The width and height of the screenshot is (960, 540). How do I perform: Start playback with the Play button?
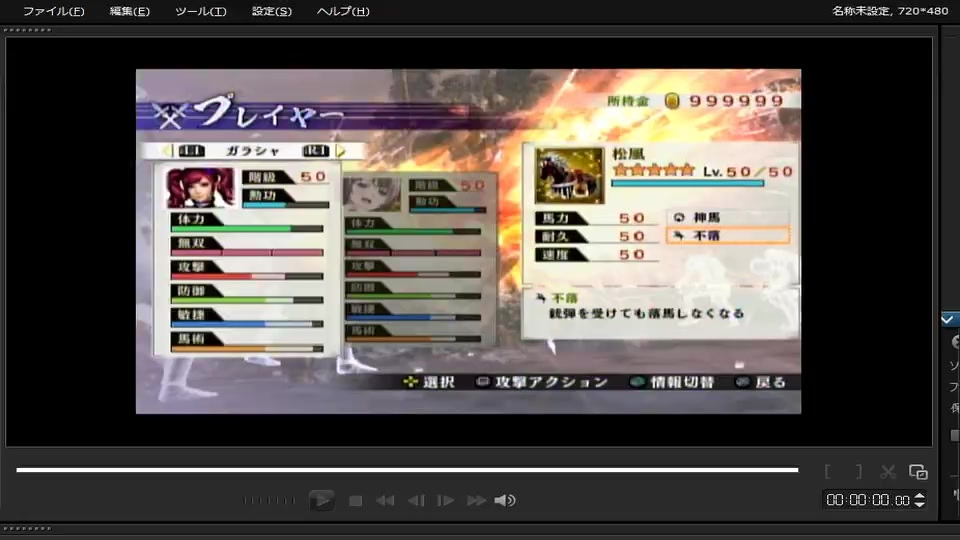[321, 500]
